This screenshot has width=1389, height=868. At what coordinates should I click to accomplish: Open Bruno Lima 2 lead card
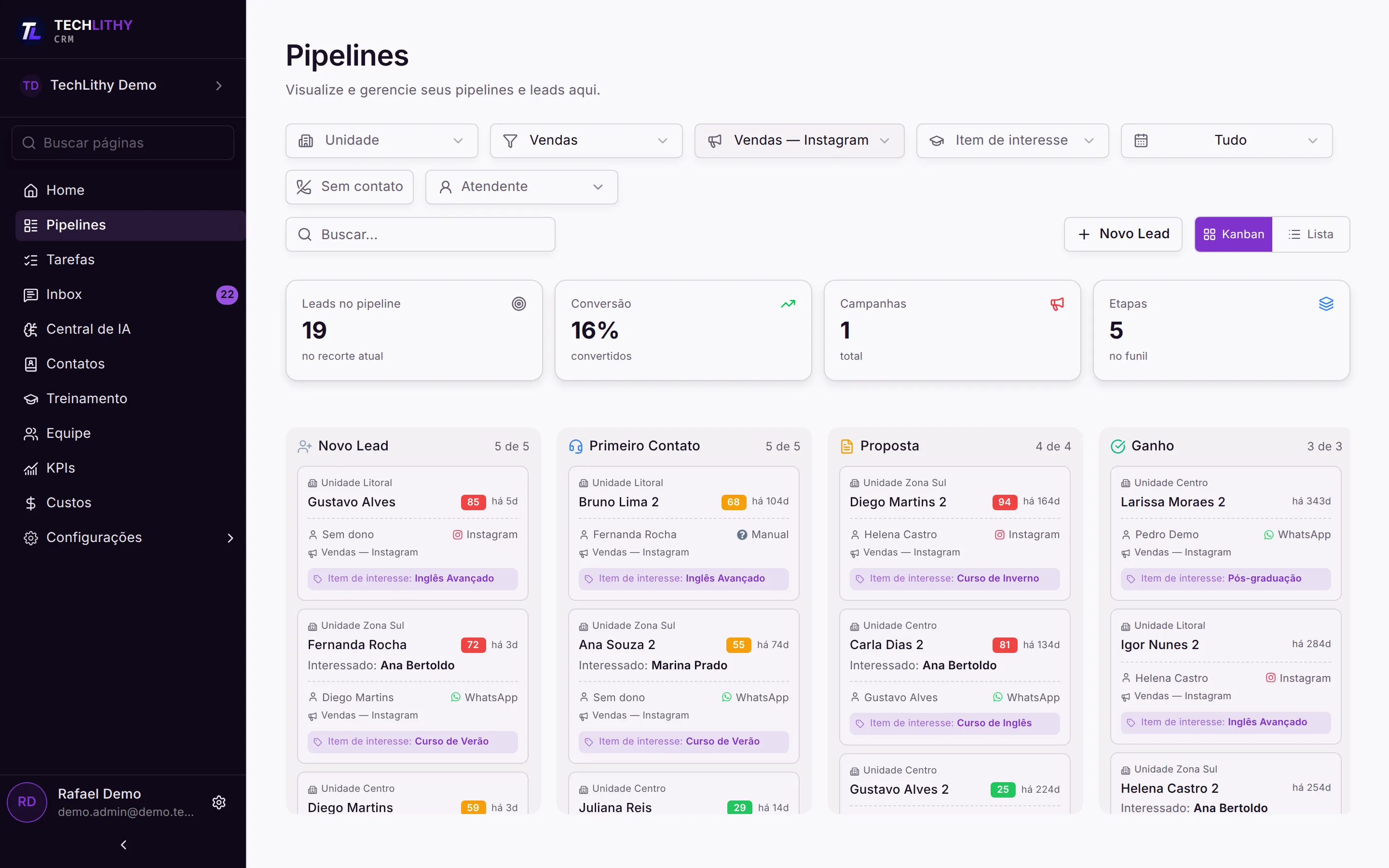click(x=683, y=533)
